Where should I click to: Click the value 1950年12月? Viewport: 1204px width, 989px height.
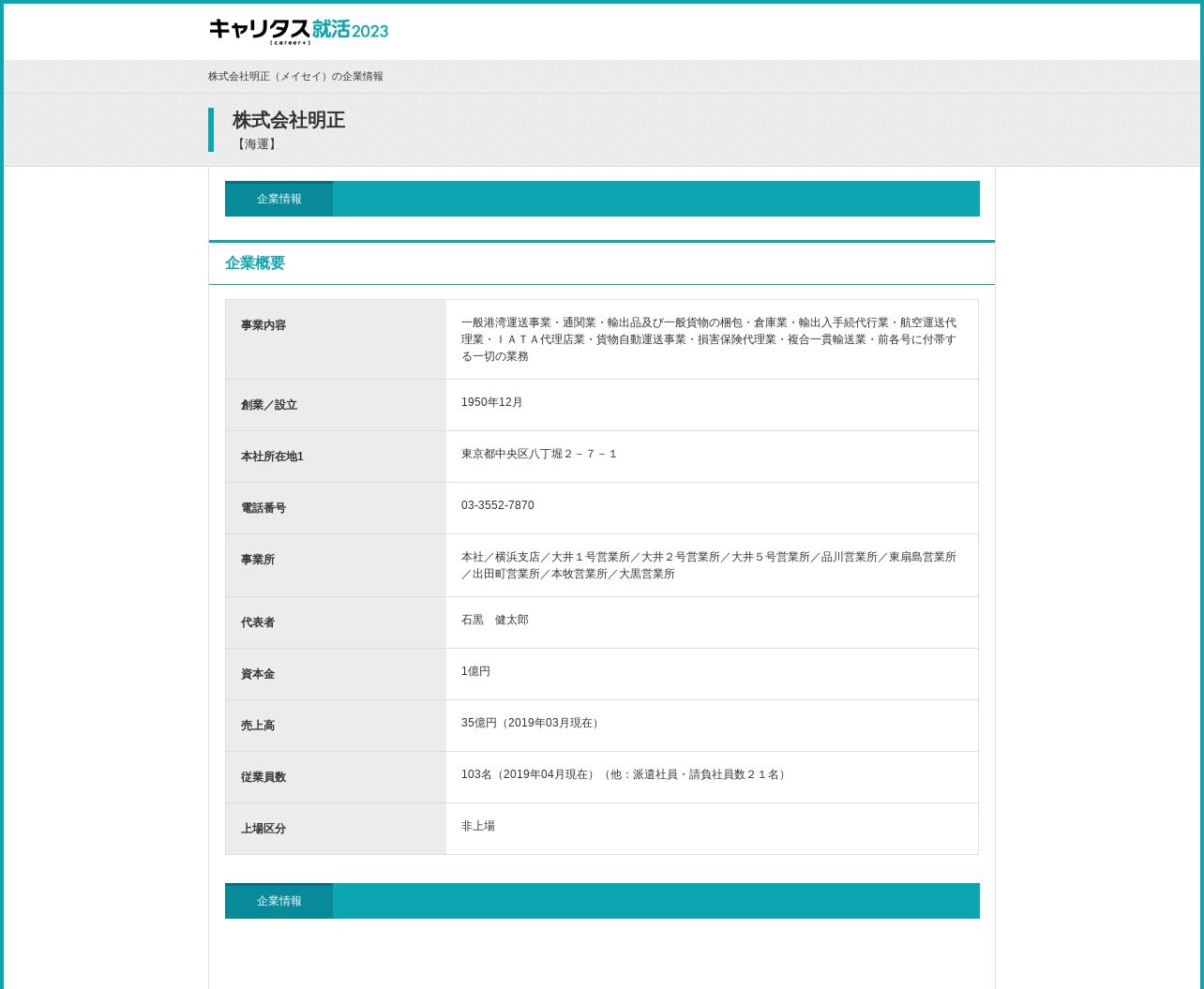tap(492, 402)
